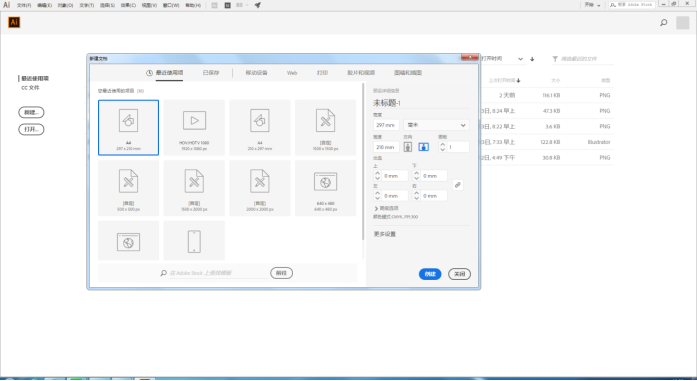Click the right bleed 0 mm field
This screenshot has height=381, width=697.
[434, 196]
